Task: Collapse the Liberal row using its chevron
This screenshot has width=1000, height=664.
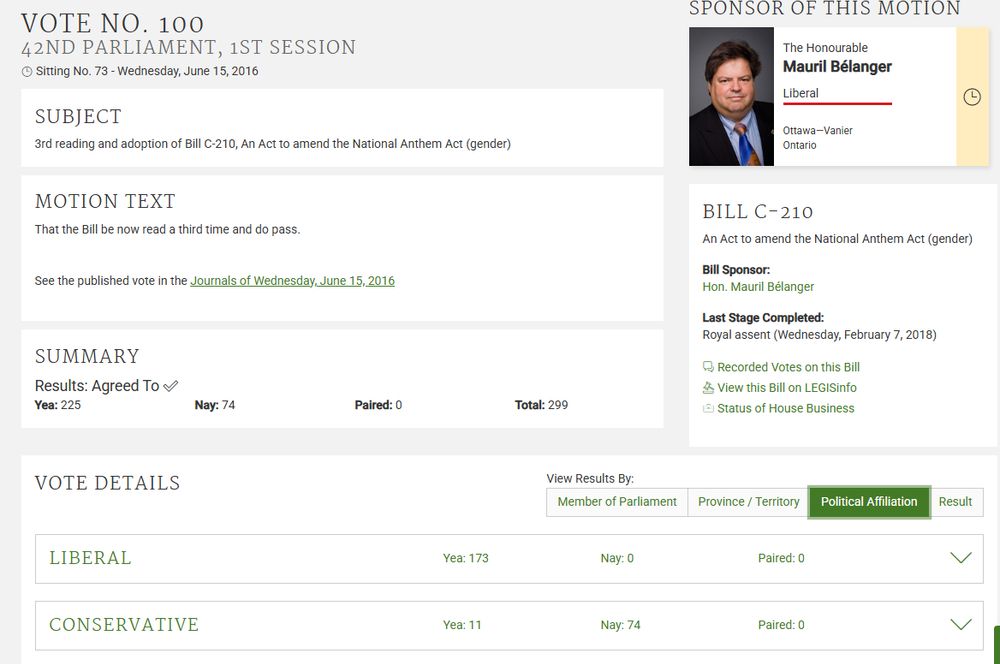Action: pos(961,558)
